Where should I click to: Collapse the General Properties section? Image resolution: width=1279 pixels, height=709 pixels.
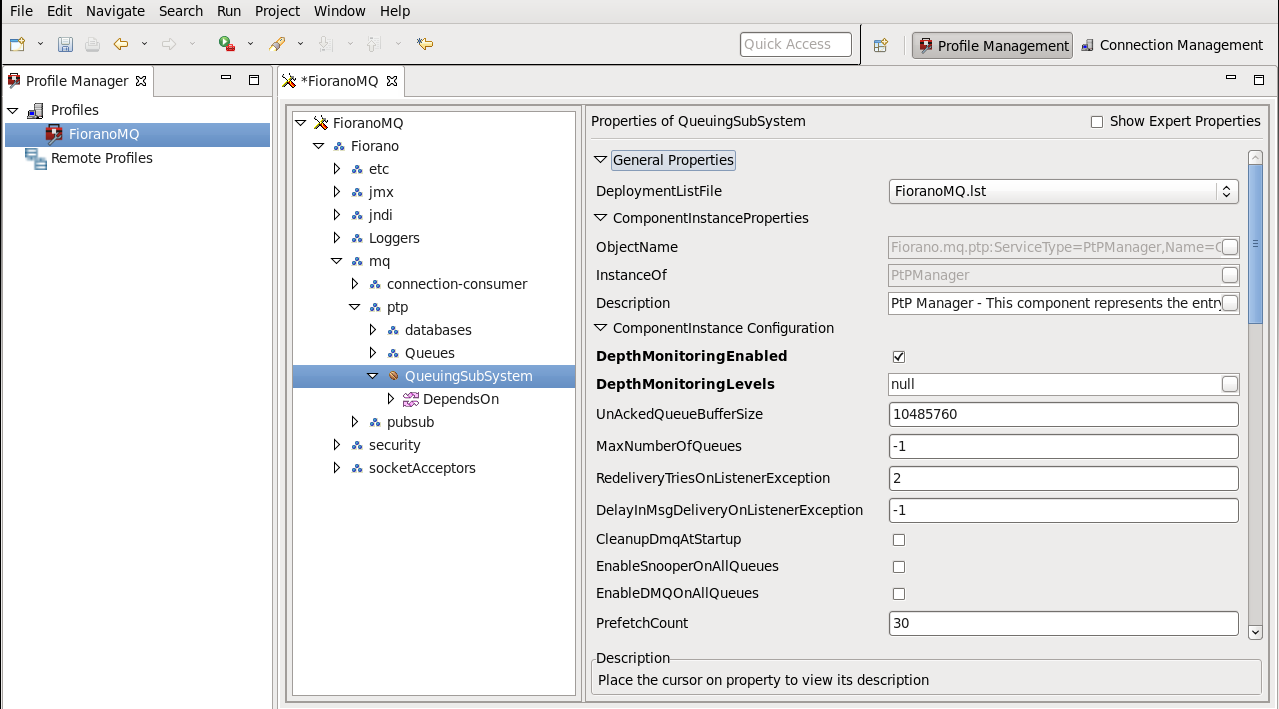click(601, 160)
